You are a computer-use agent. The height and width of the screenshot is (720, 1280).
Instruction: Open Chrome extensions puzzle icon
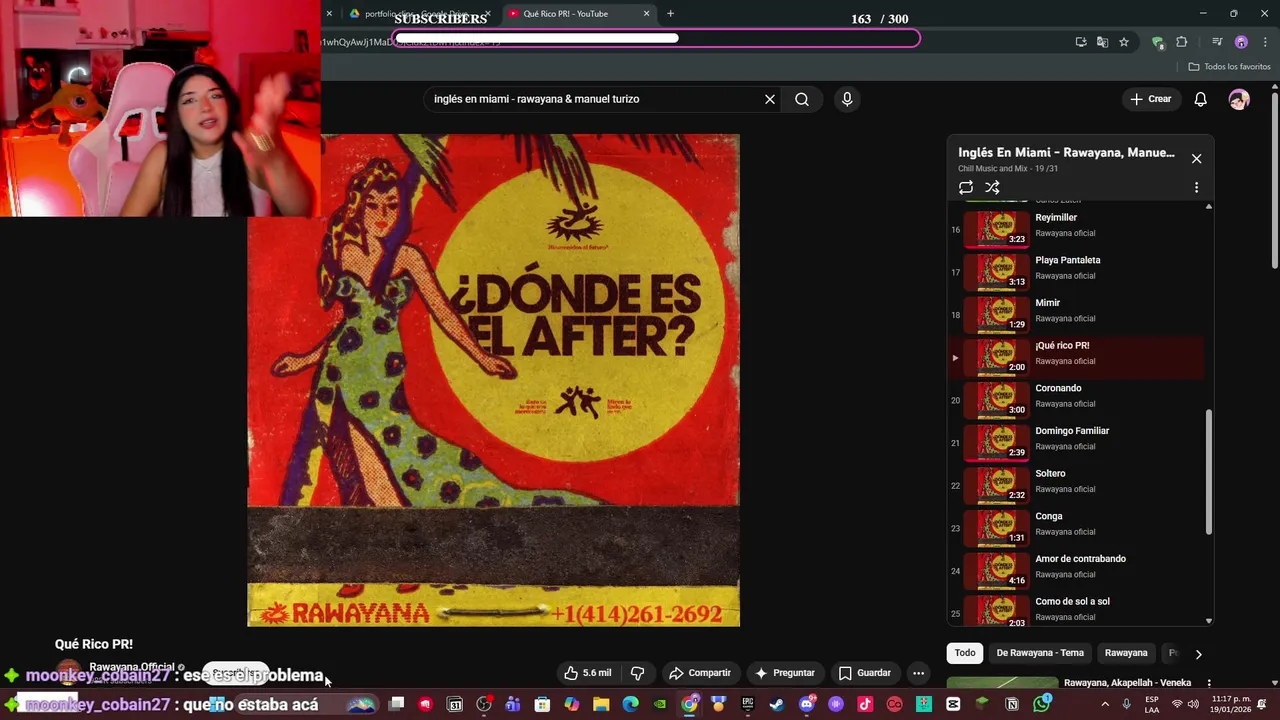coord(1182,42)
